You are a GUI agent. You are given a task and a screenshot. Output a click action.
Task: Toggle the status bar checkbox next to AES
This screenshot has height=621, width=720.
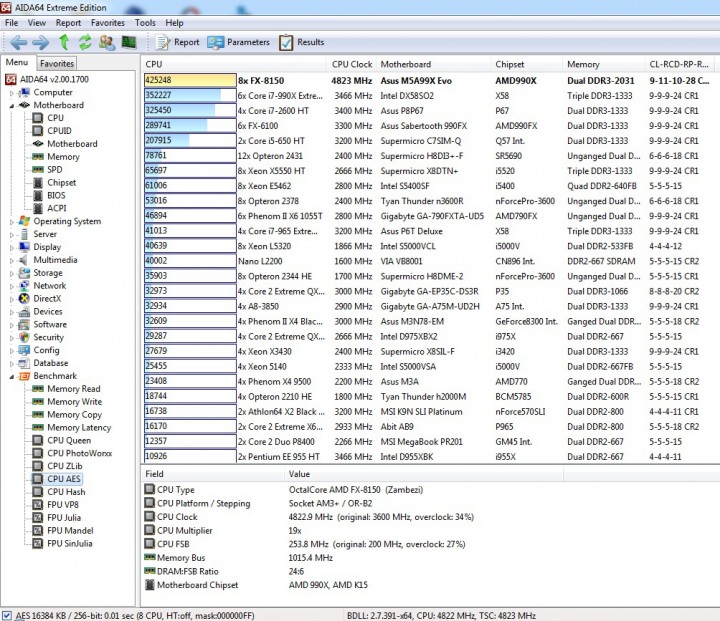(7, 615)
